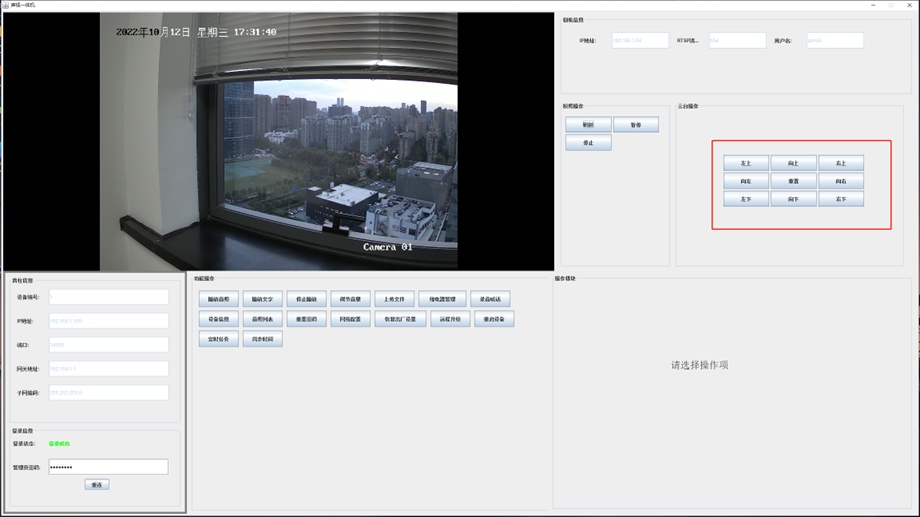The image size is (920, 517).
Task: Move camera with the 右下 (lower-right) button
Action: (840, 199)
